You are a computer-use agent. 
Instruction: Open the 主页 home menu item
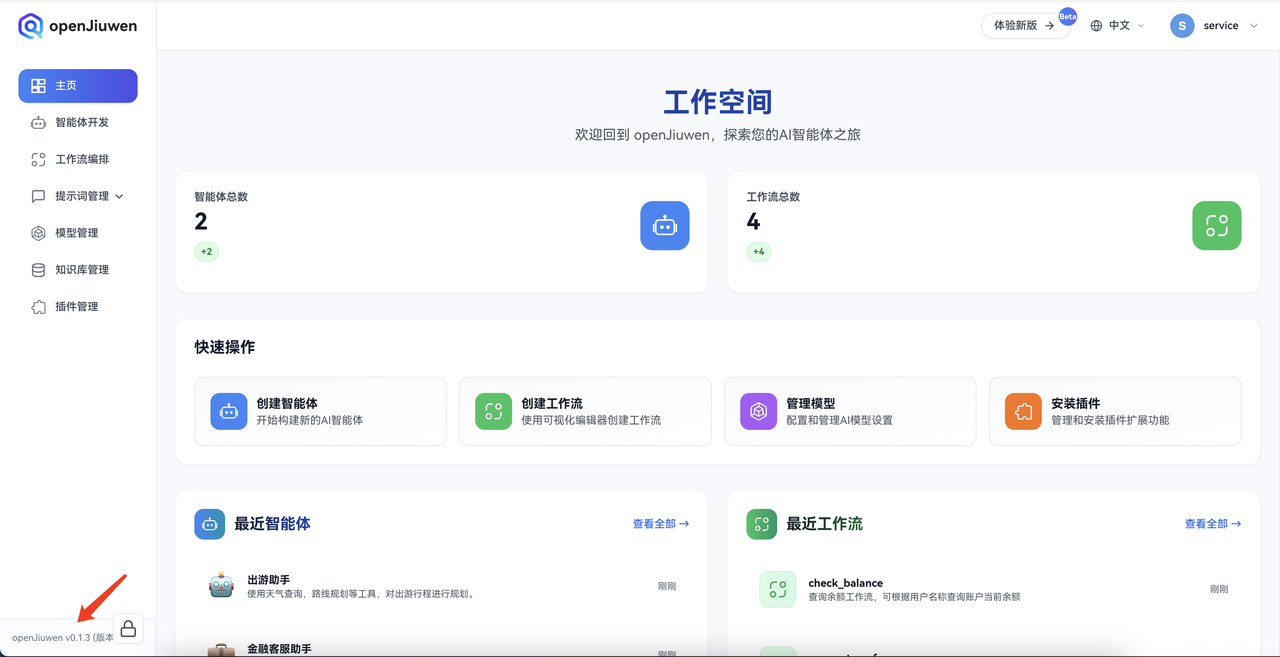(x=78, y=86)
